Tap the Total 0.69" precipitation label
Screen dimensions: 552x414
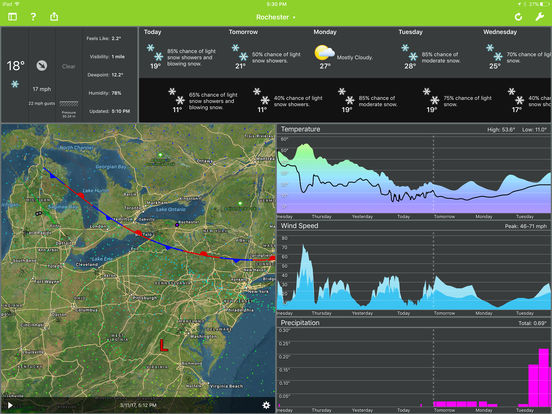(532, 323)
